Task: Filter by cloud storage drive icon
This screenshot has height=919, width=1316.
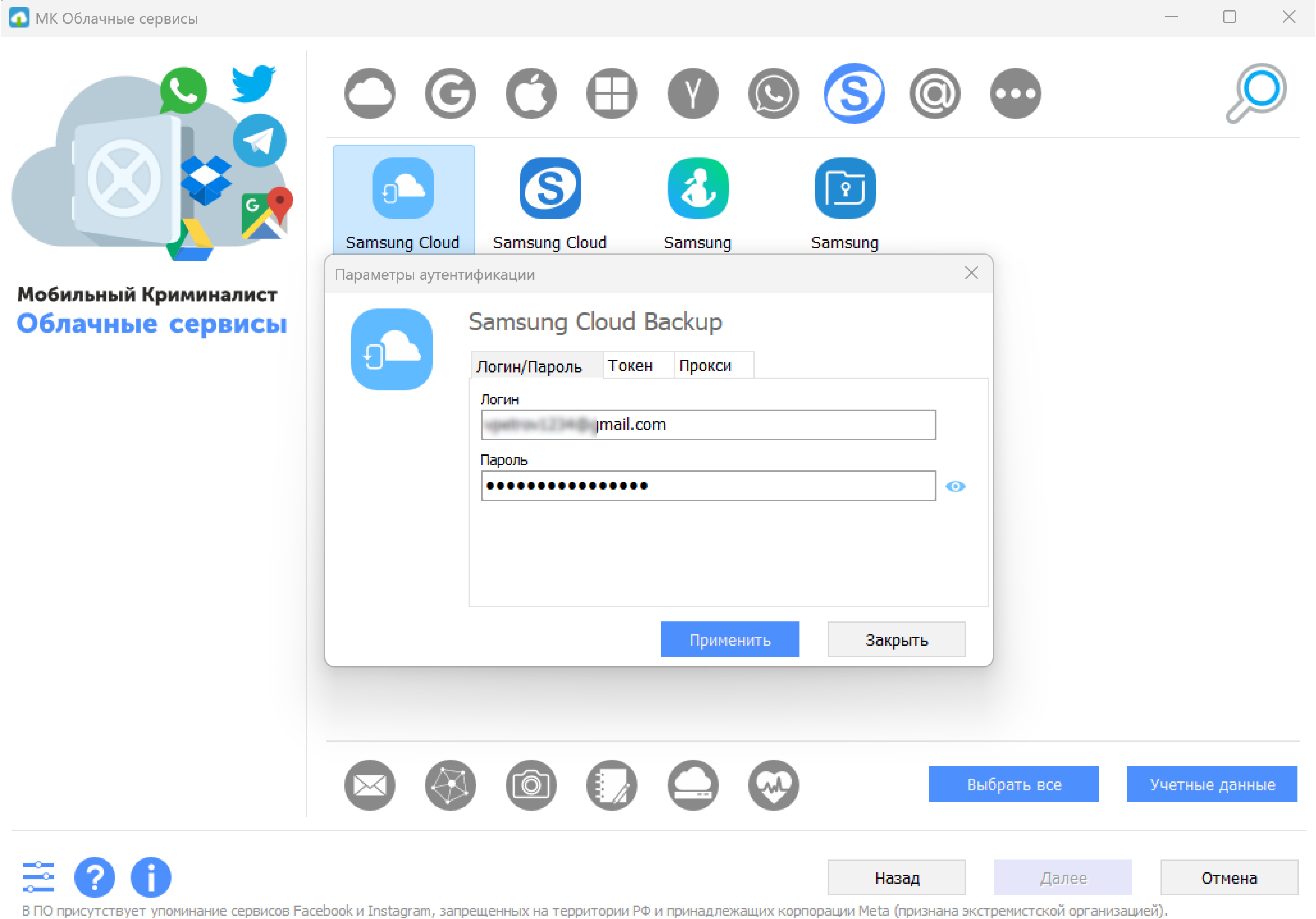Action: [x=693, y=786]
